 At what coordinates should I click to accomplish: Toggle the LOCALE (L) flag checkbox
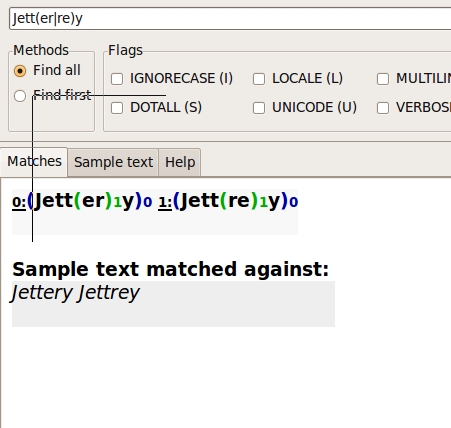tap(259, 79)
